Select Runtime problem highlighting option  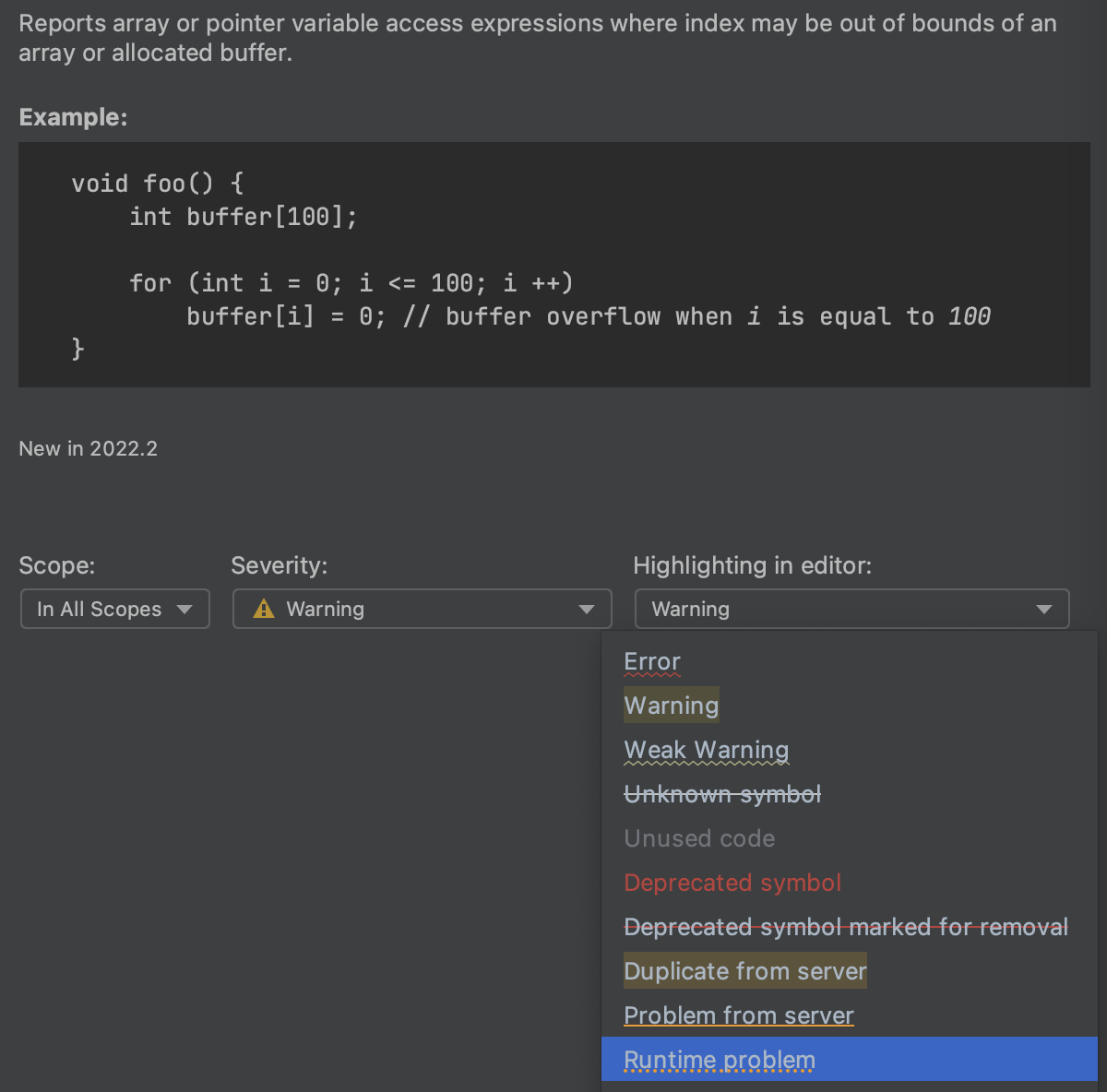[x=850, y=1060]
